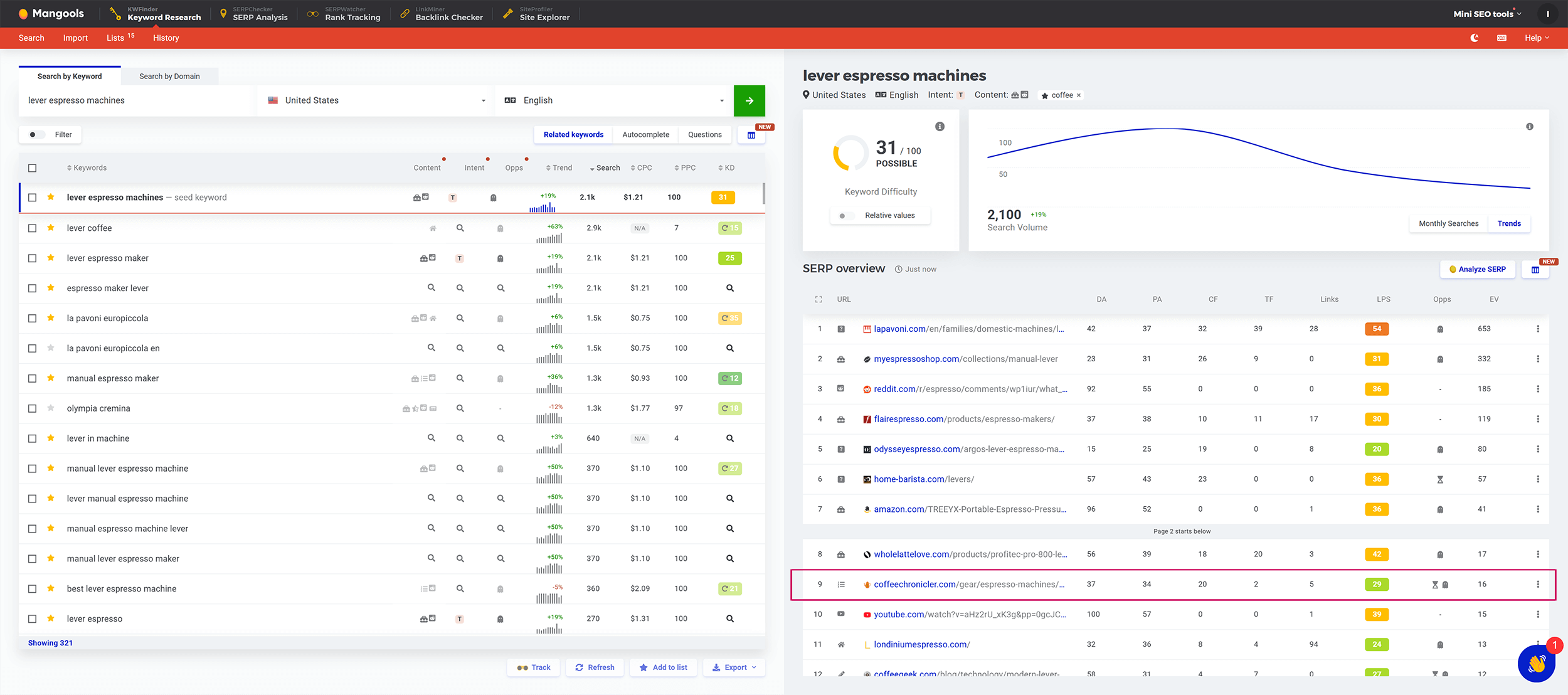Viewport: 1568px width, 695px height.
Task: Check the select-all keywords checkbox
Action: coord(33,168)
